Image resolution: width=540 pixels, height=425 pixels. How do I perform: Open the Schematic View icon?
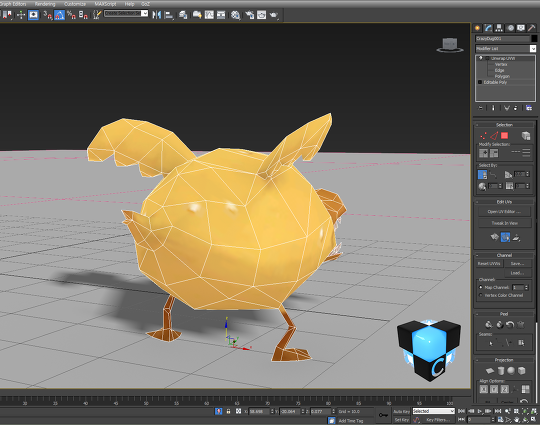(x=221, y=15)
